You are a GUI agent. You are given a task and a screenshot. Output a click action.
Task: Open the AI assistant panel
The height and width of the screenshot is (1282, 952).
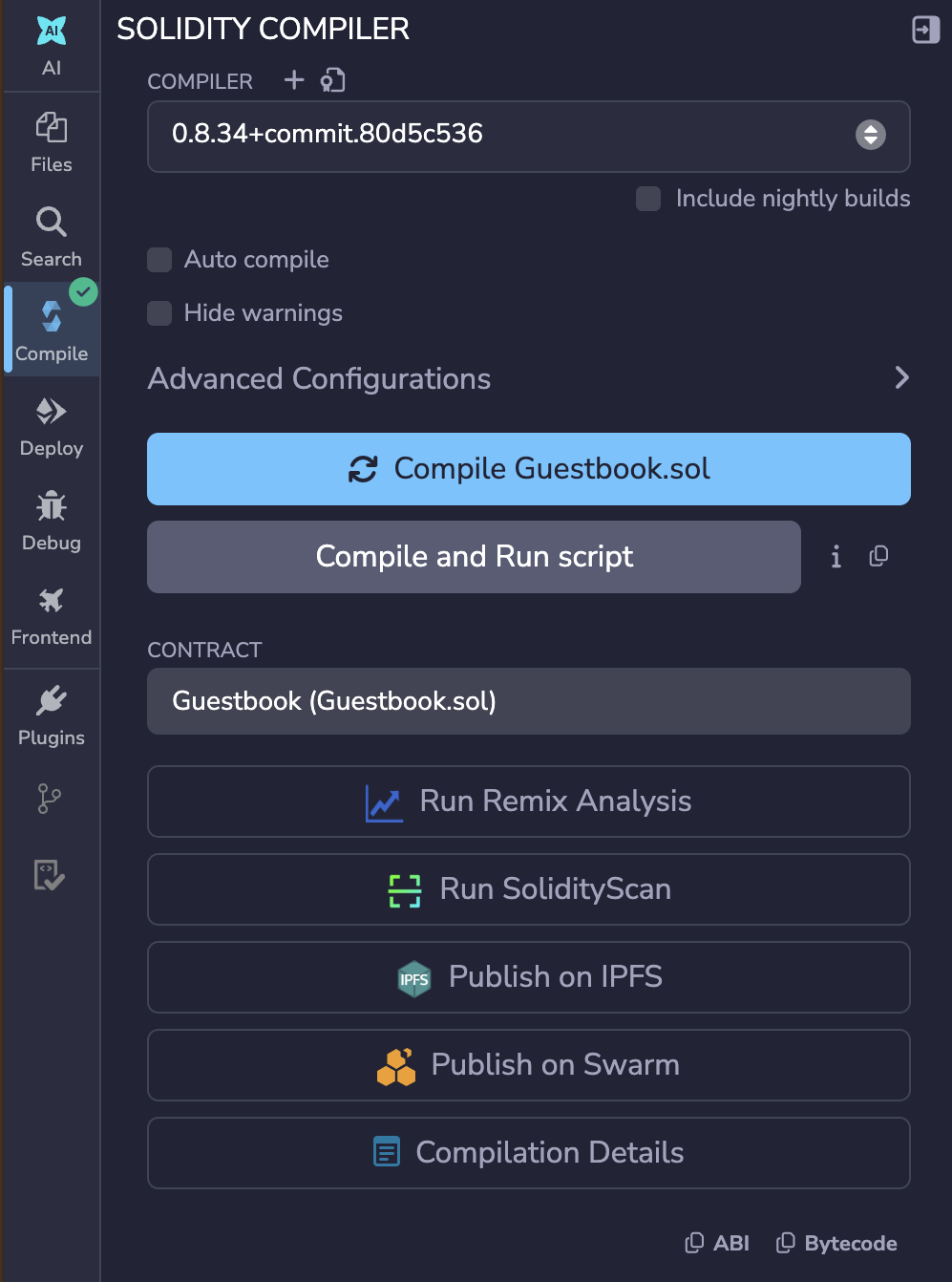point(52,46)
